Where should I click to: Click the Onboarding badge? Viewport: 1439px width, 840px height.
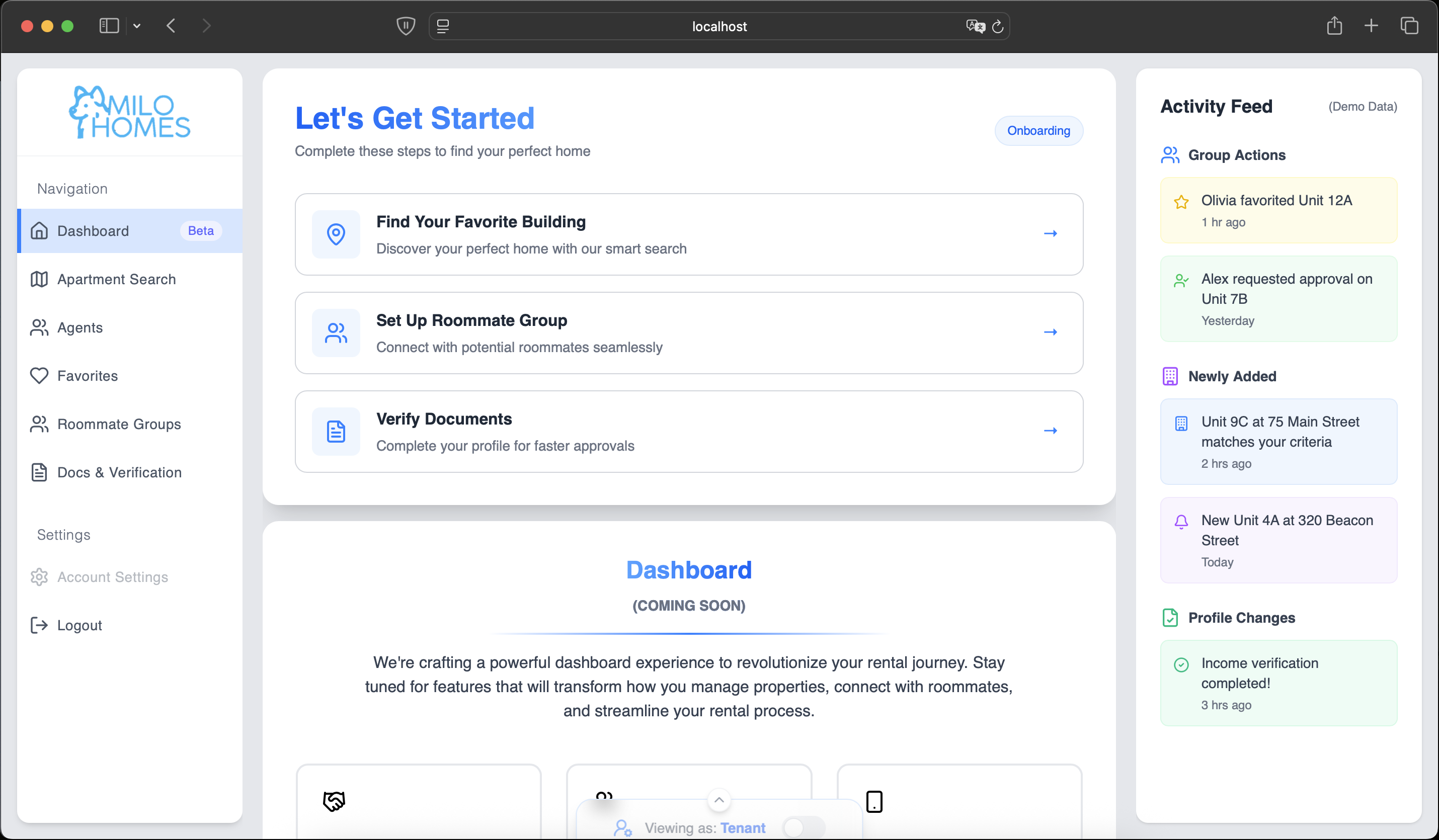click(1038, 131)
